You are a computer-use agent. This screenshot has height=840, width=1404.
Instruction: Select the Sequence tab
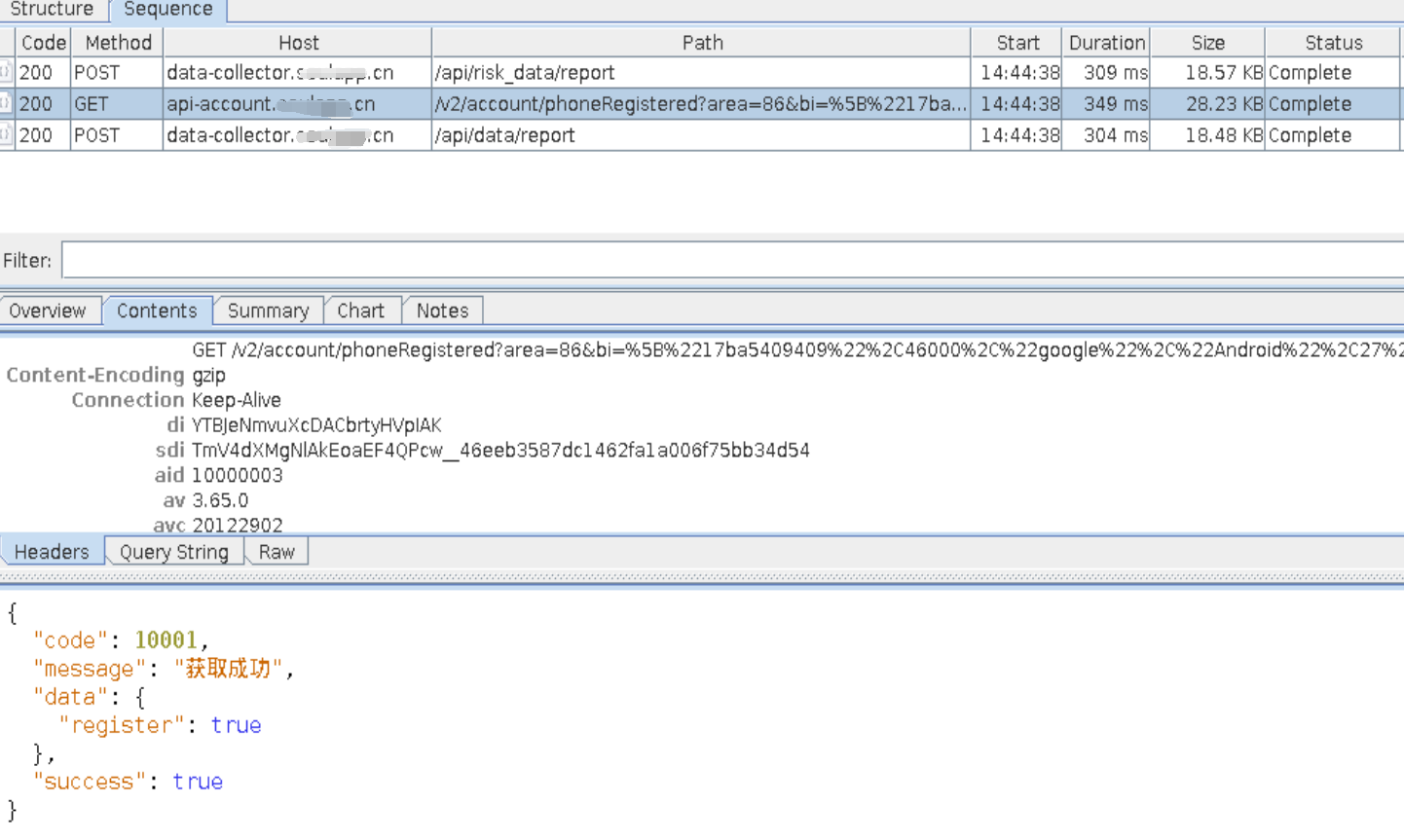click(167, 10)
